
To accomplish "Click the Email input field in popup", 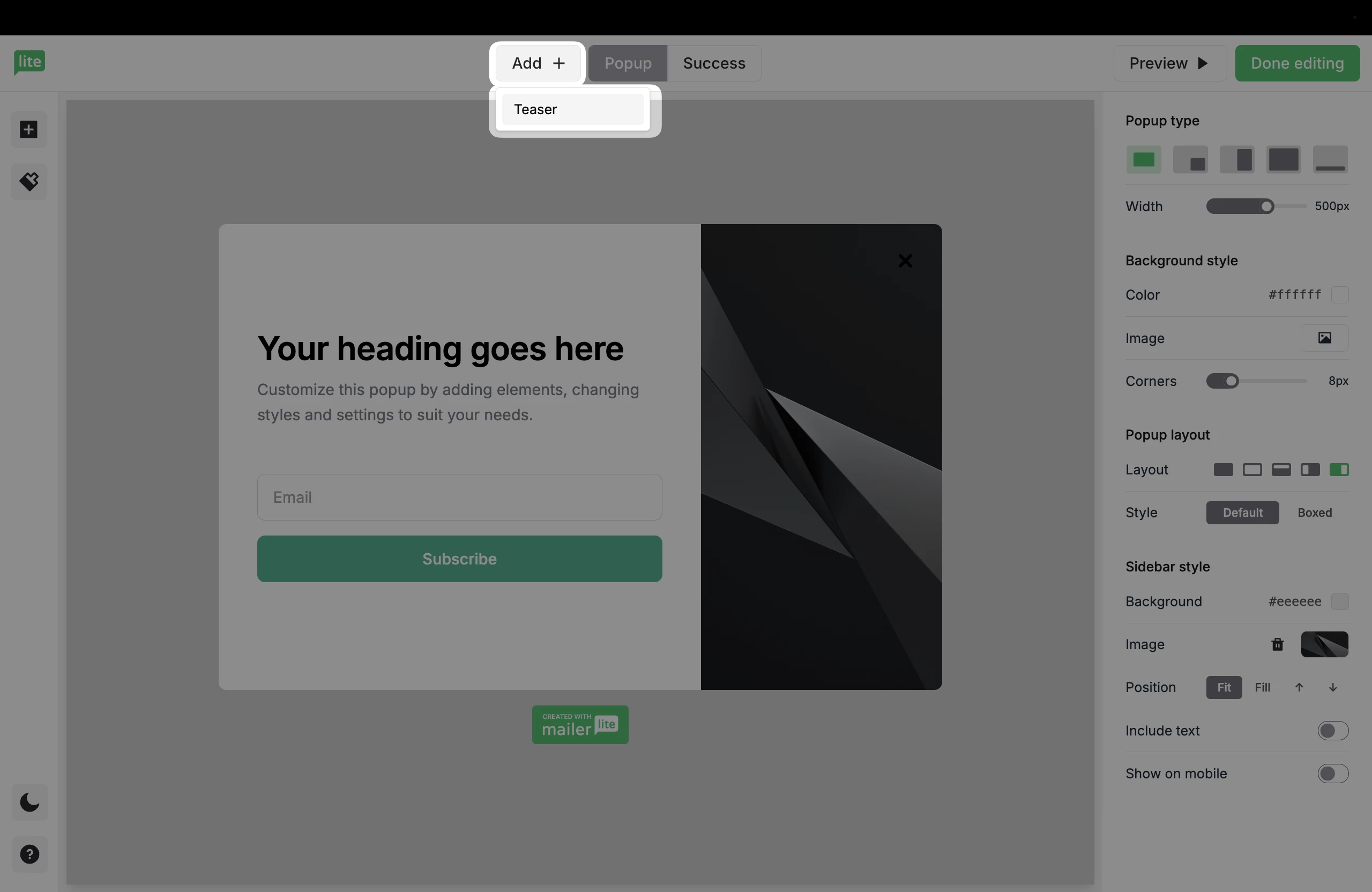I will [x=459, y=497].
